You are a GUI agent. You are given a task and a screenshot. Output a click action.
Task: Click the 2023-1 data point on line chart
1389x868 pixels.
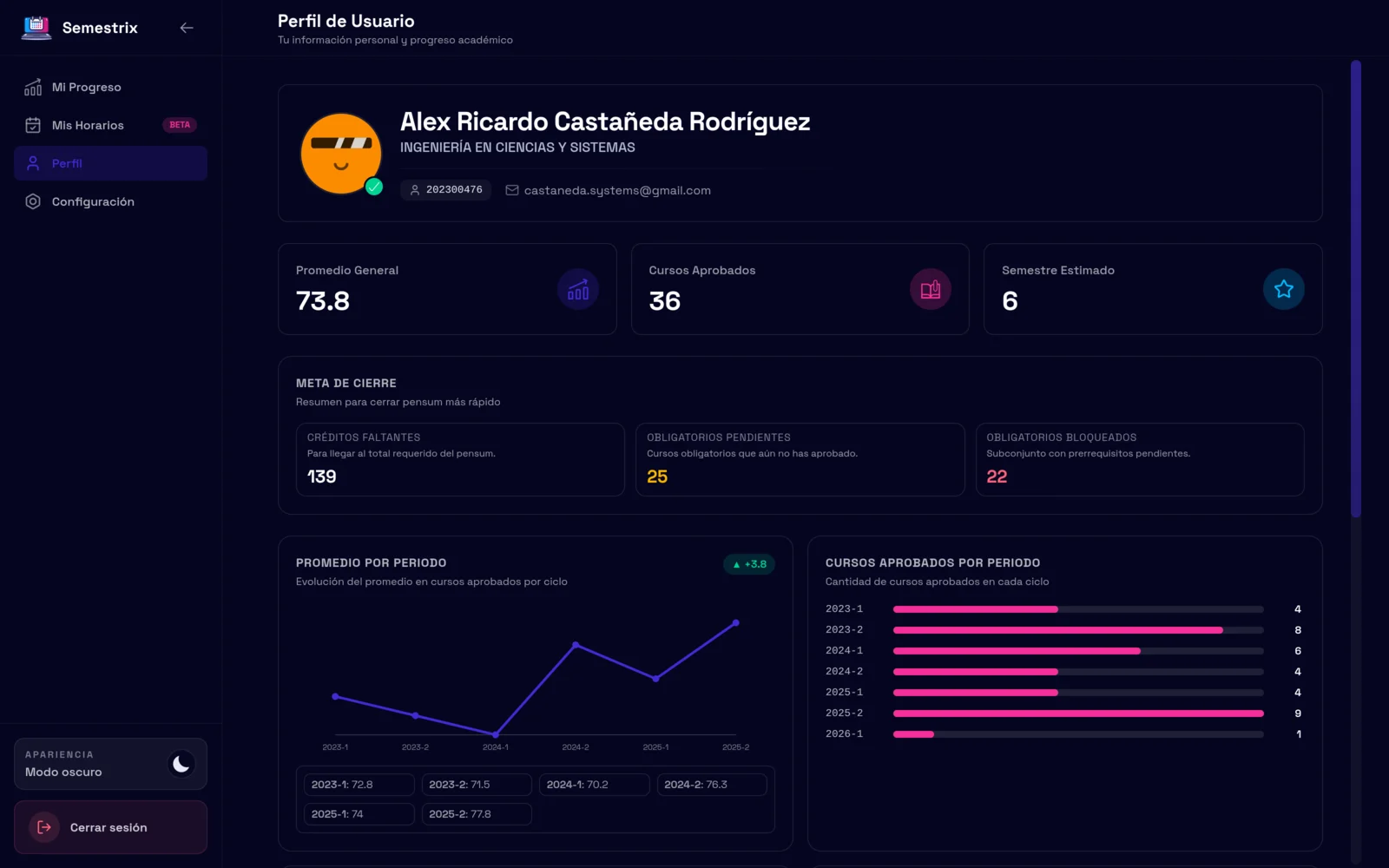[x=335, y=696]
